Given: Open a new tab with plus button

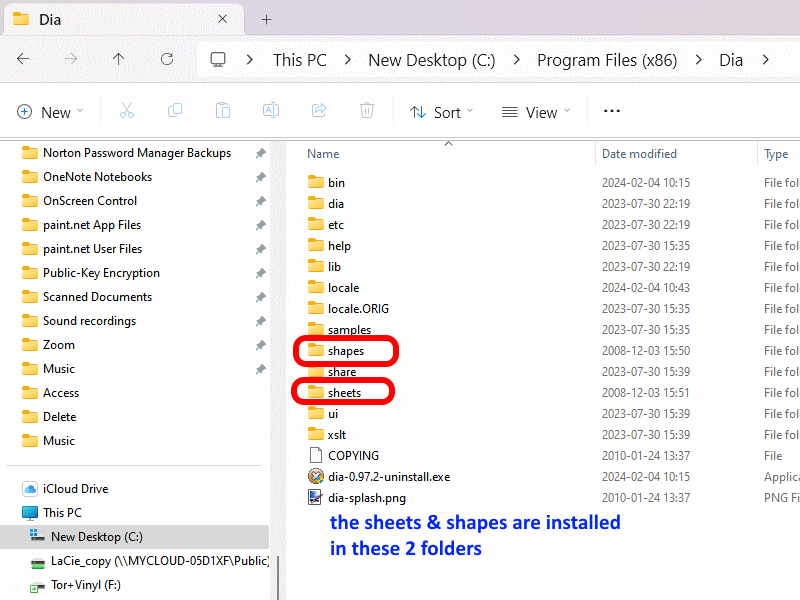Looking at the screenshot, I should click(x=266, y=19).
